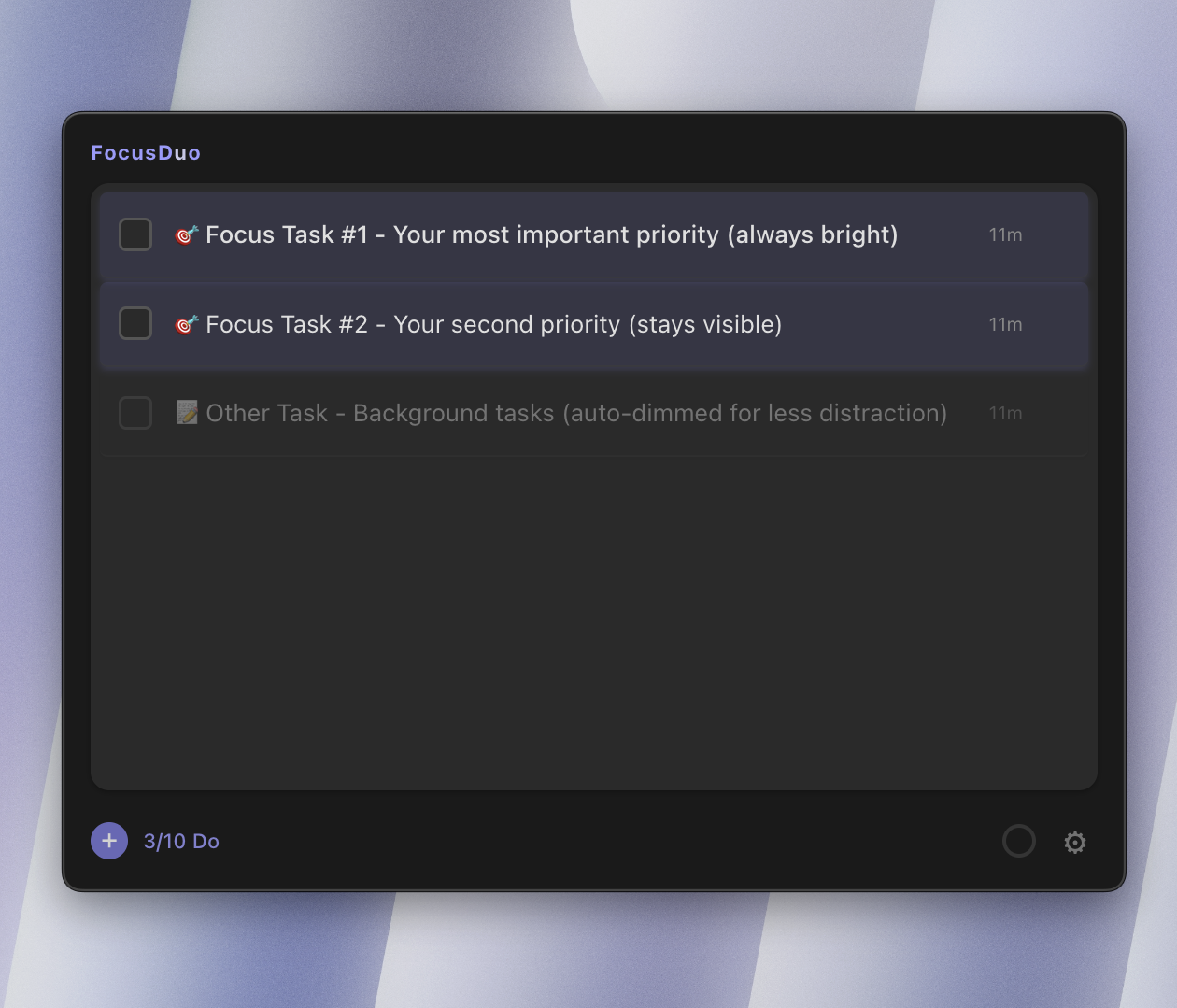Select the Focus Task #1 title text

click(551, 234)
